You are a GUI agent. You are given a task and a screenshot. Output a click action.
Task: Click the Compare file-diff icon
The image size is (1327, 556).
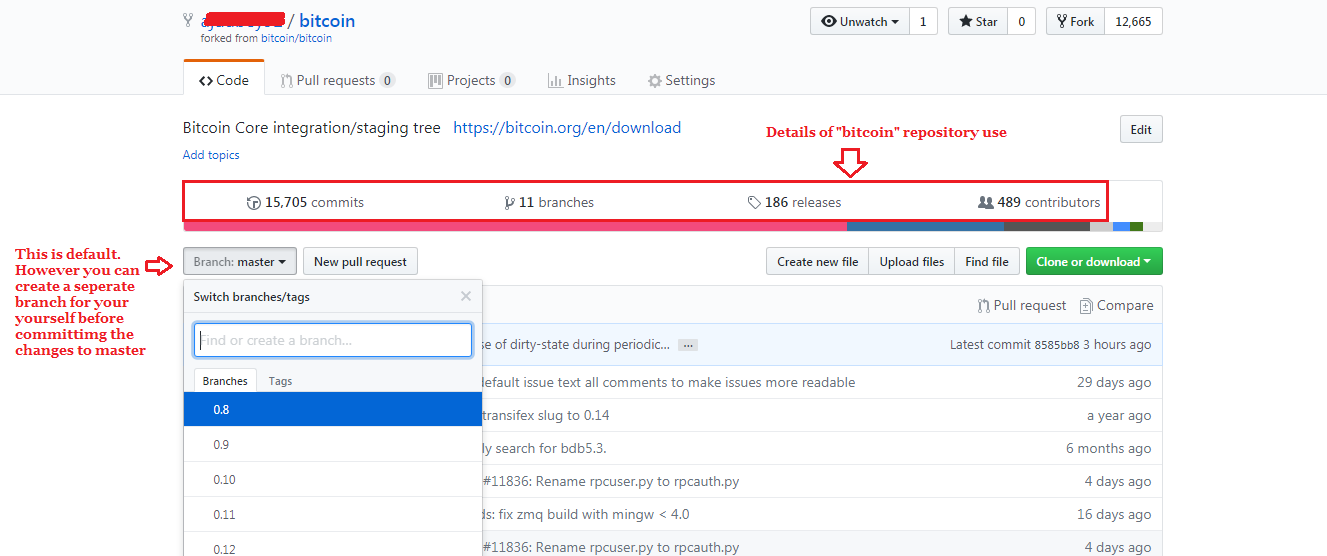coord(1086,306)
